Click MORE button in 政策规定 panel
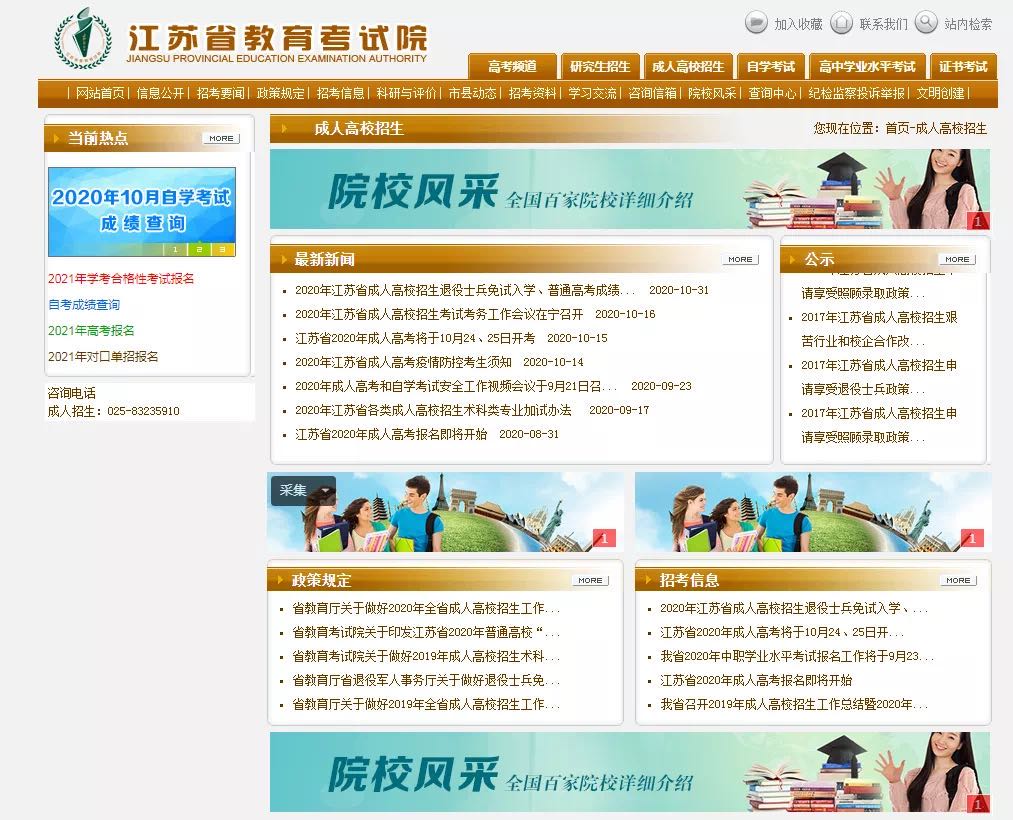The height and width of the screenshot is (820, 1013). point(590,580)
